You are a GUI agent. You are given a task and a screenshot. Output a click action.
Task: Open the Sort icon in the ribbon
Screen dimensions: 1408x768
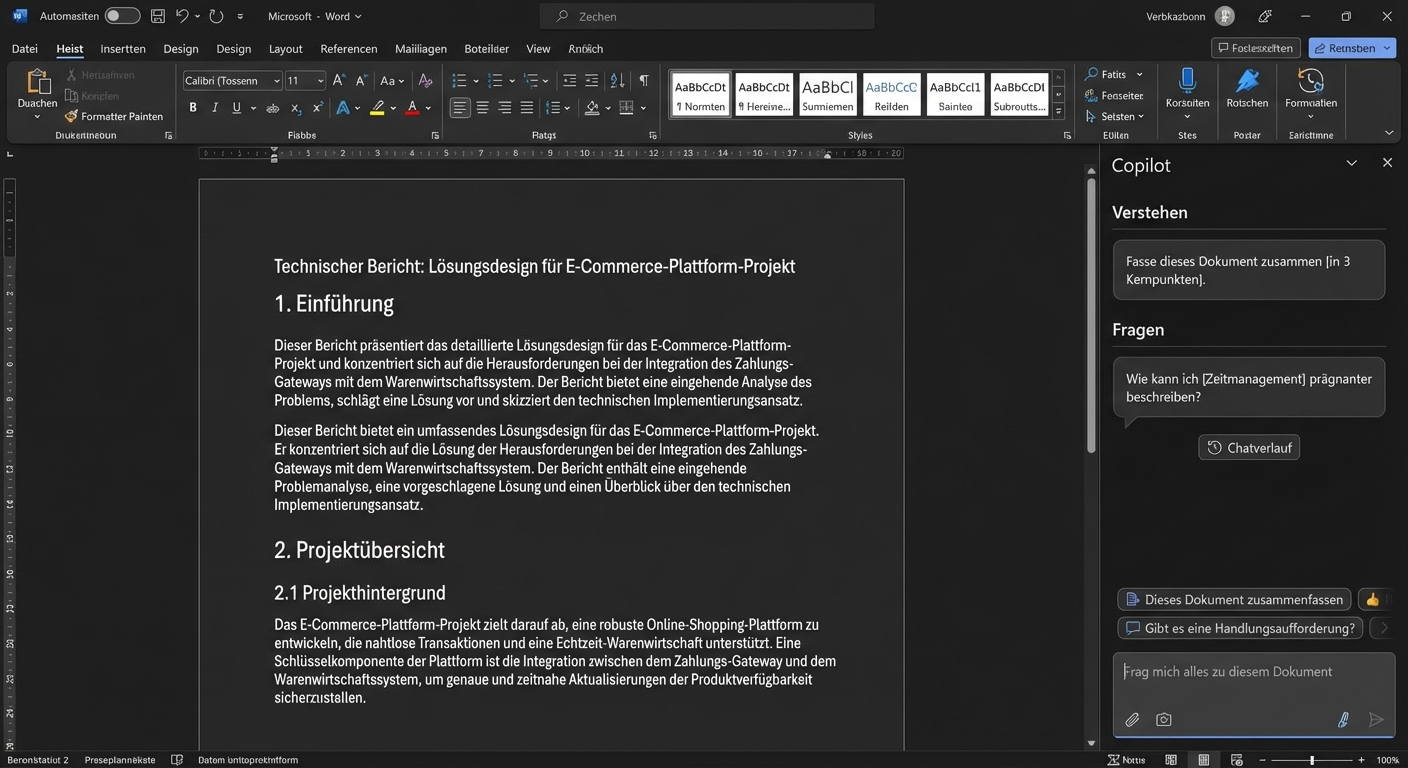pyautogui.click(x=618, y=79)
